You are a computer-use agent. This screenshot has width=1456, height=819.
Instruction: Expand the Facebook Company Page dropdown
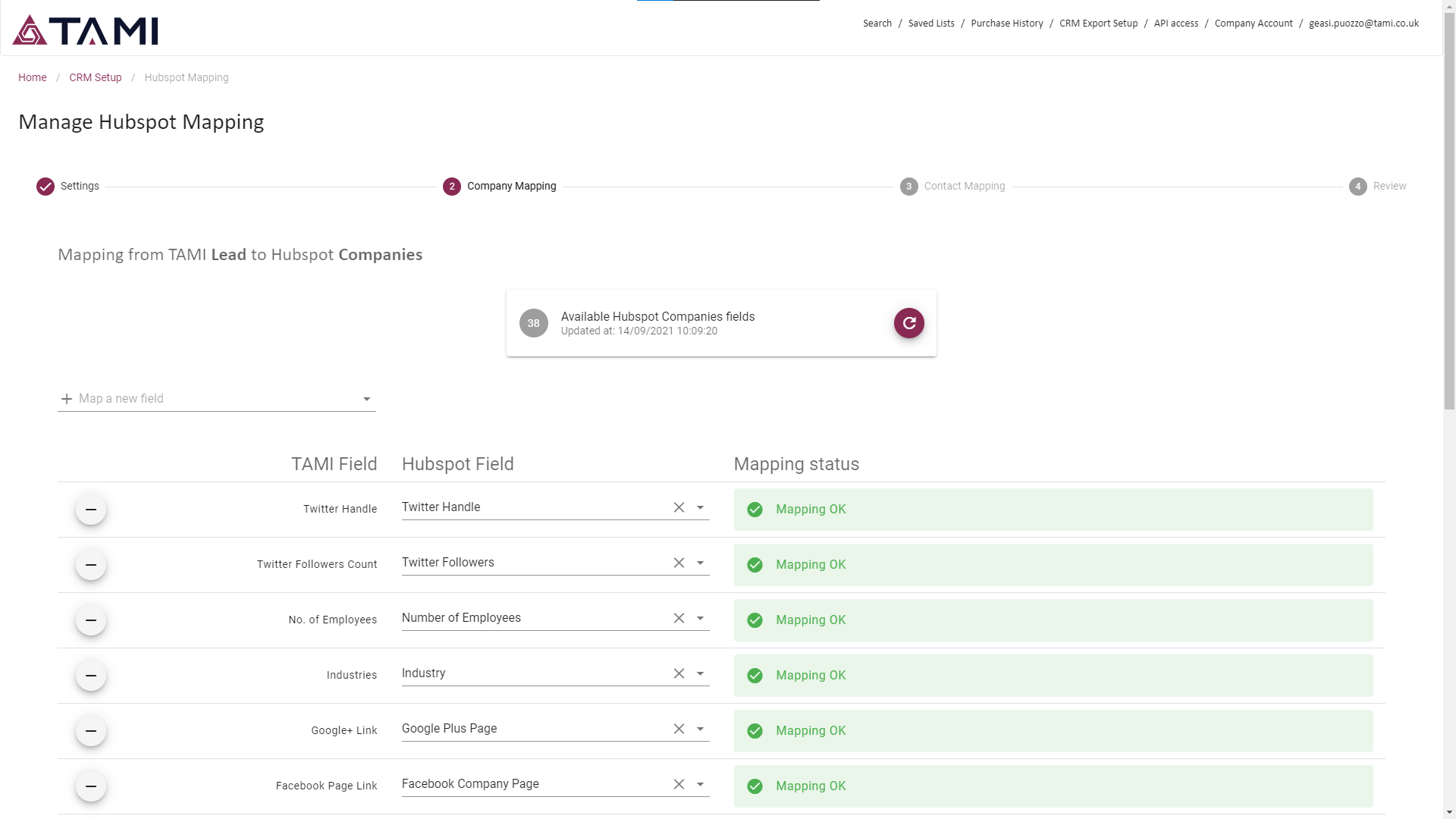point(700,784)
